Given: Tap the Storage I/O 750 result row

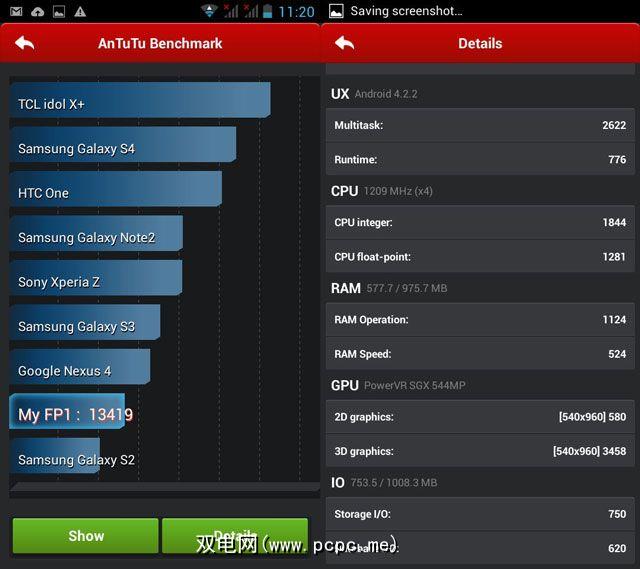Looking at the screenshot, I should click(480, 513).
